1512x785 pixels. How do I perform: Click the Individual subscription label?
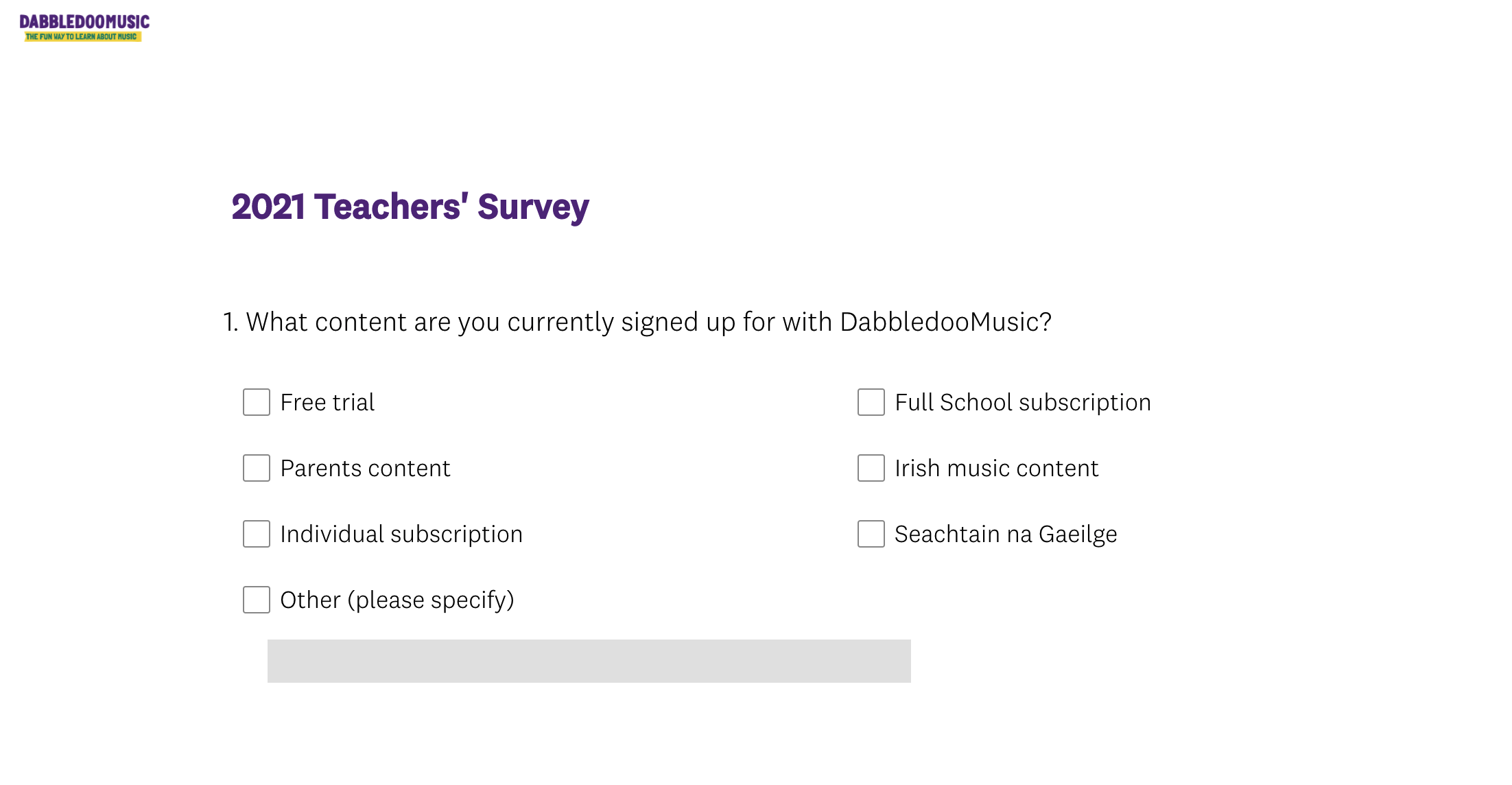click(401, 535)
